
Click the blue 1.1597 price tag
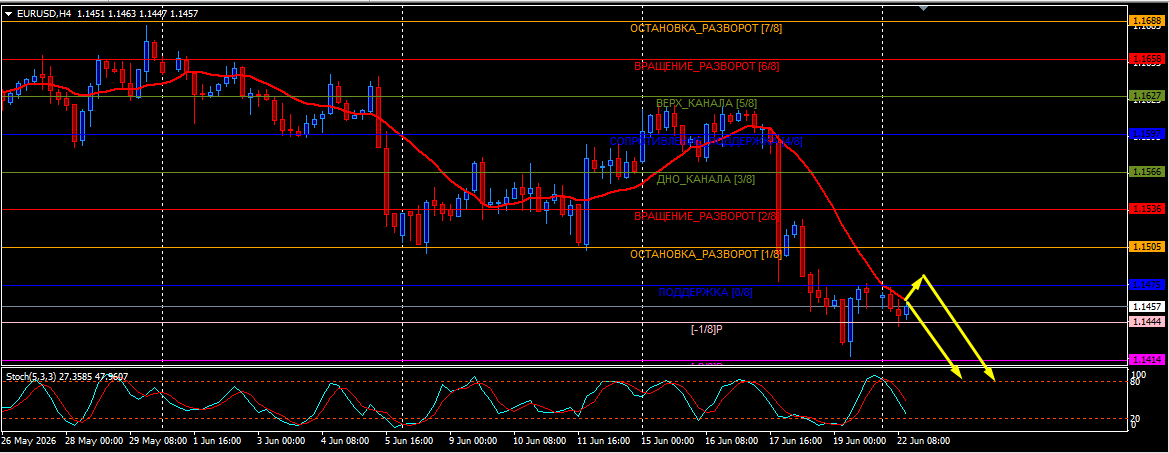tap(1147, 134)
